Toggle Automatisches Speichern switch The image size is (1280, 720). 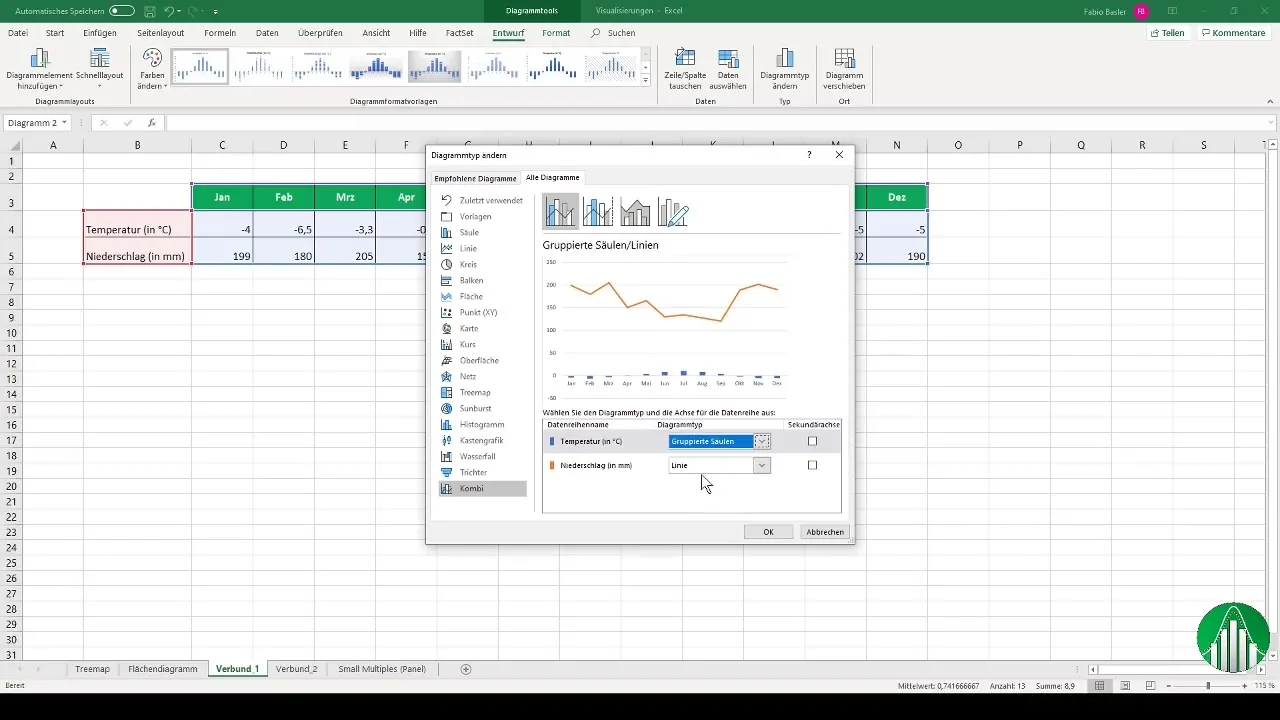click(122, 10)
